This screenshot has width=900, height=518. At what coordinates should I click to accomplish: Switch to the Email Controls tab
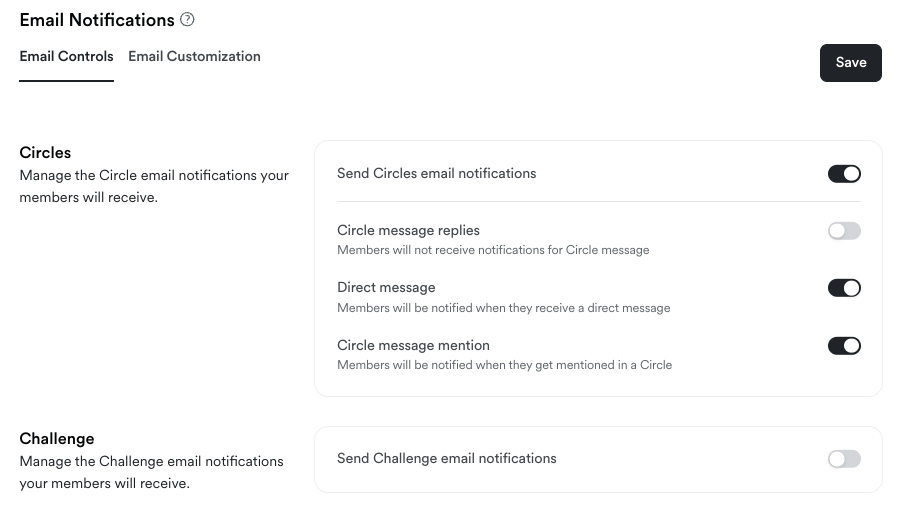pyautogui.click(x=66, y=57)
